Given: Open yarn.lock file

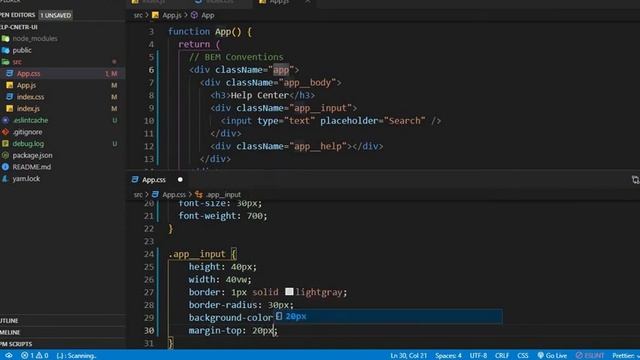Looking at the screenshot, I should (x=26, y=178).
